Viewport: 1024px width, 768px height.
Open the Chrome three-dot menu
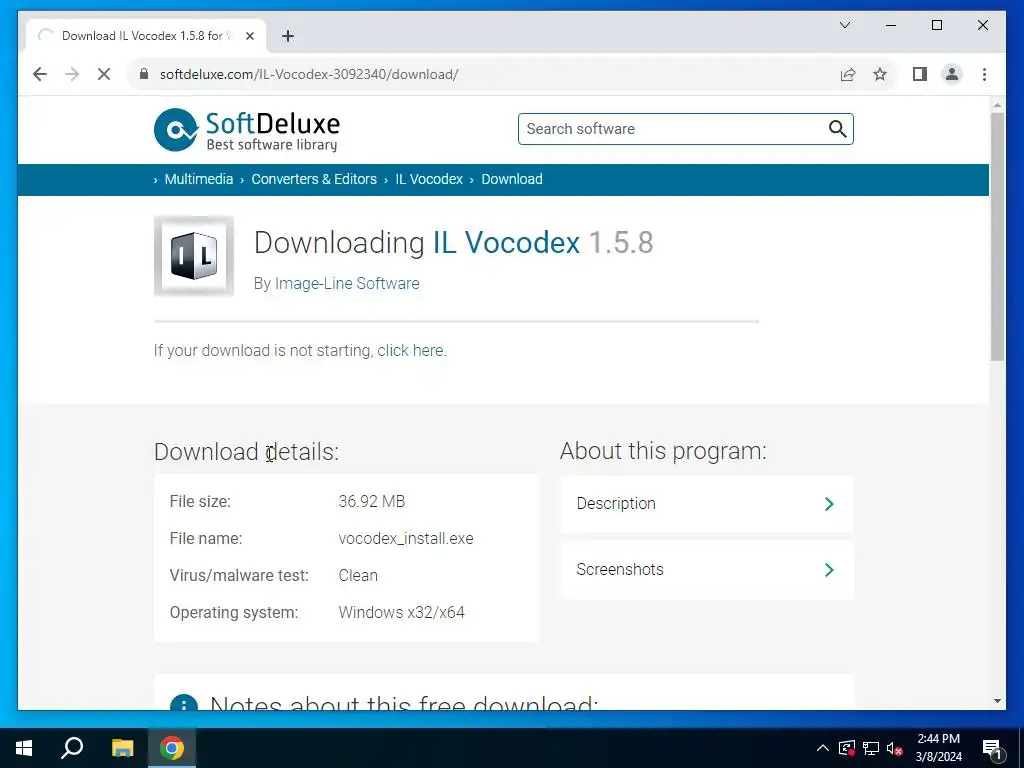[x=984, y=74]
